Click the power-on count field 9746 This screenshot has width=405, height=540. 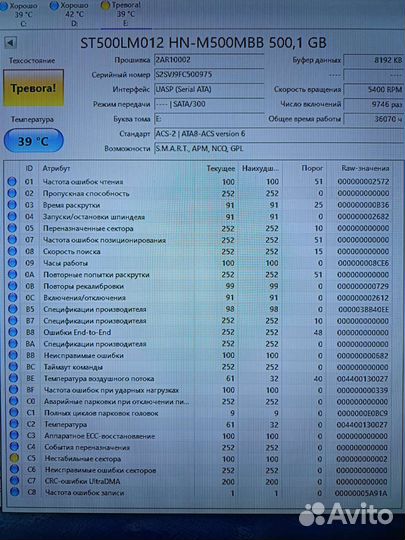374,104
